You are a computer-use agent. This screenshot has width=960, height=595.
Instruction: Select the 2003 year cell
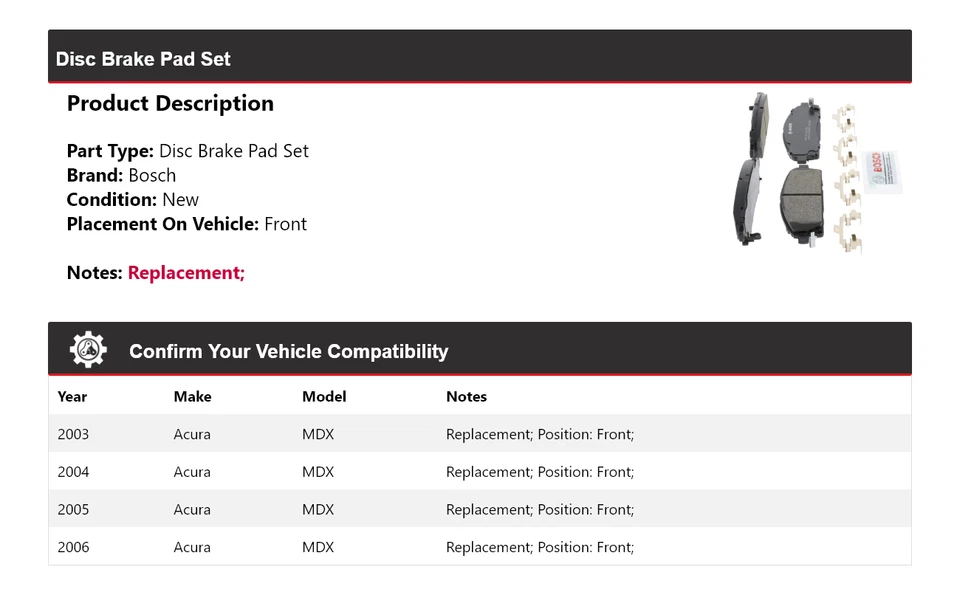click(73, 434)
